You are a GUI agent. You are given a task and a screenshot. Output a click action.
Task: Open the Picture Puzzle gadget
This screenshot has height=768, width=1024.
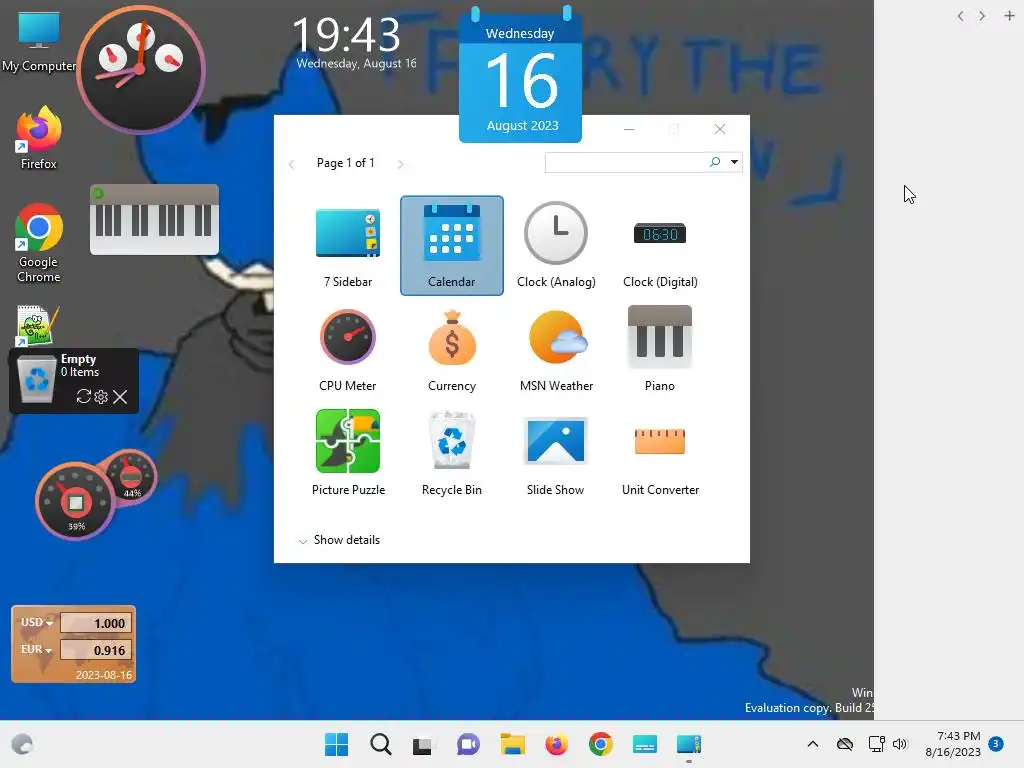(347, 454)
